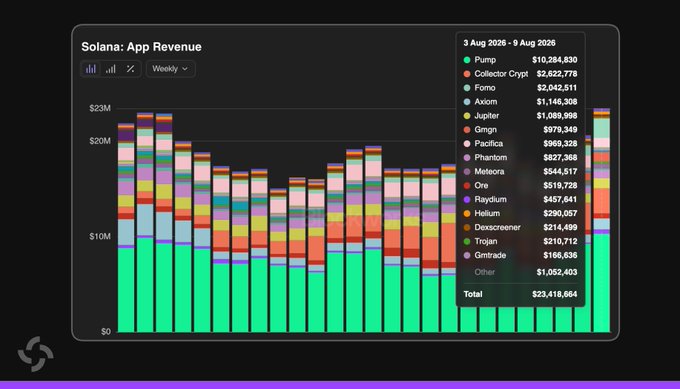The width and height of the screenshot is (680, 389).
Task: Click the Fomo value $2,042,511
Action: (x=557, y=88)
